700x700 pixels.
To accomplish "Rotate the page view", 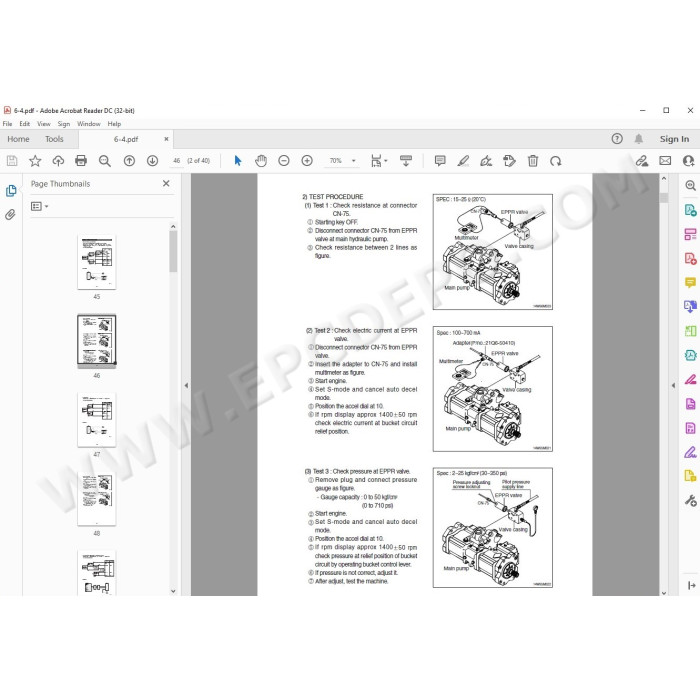I will tap(555, 161).
